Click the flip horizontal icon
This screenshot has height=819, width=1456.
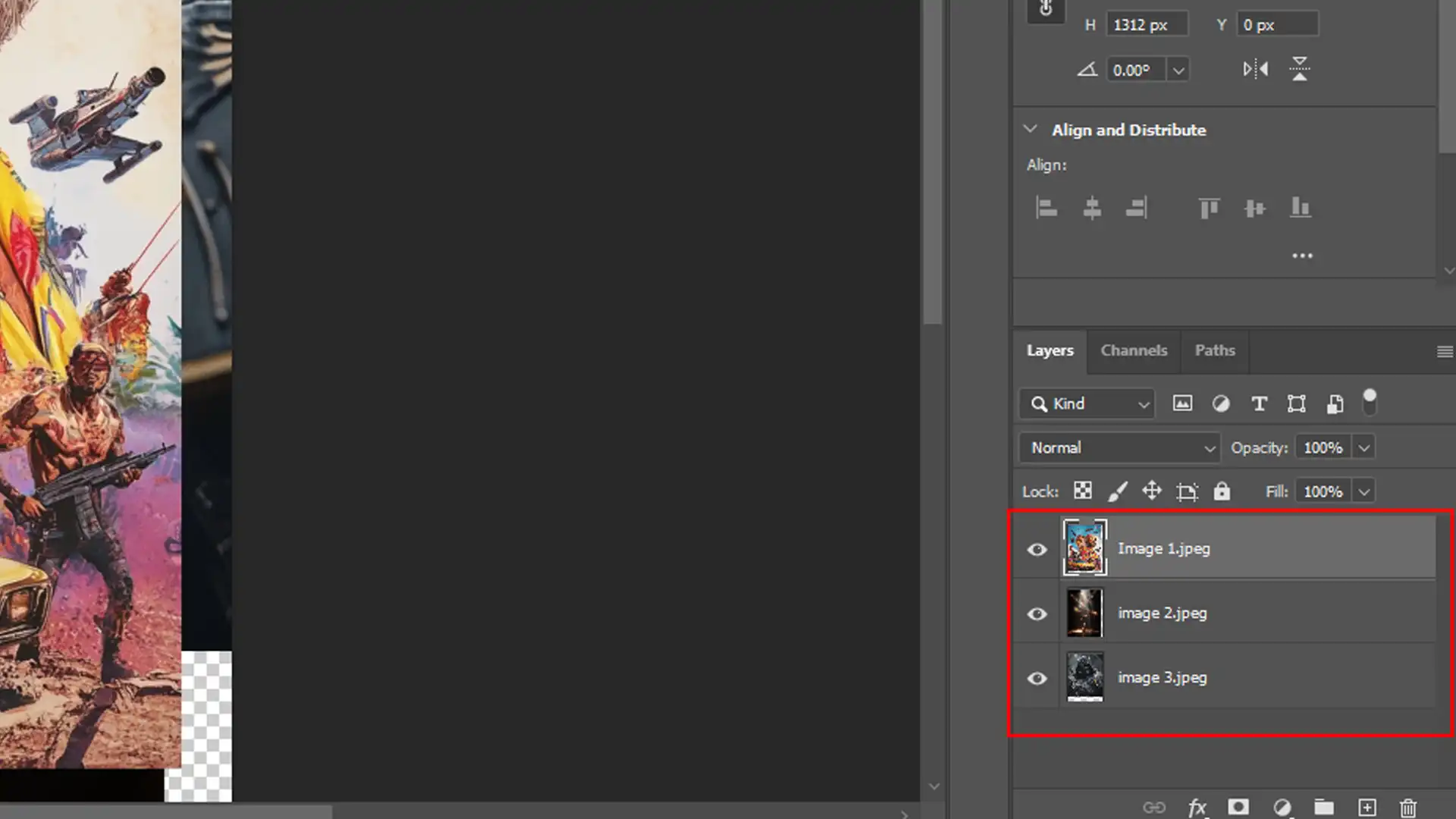1255,70
